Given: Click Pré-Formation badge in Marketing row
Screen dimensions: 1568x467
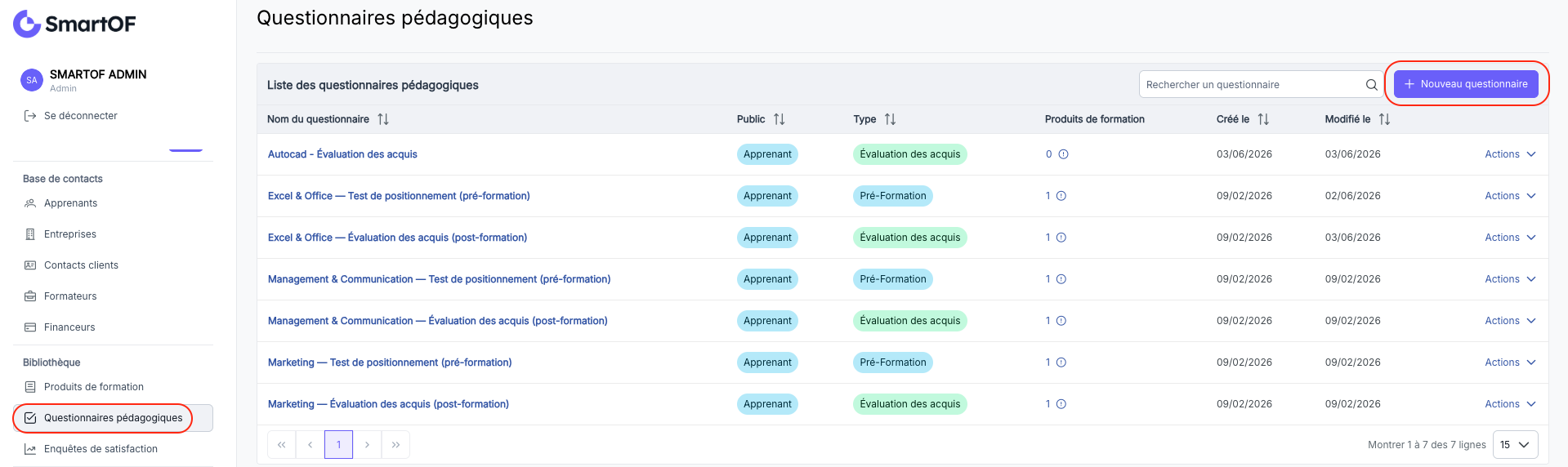Looking at the screenshot, I should tap(893, 362).
